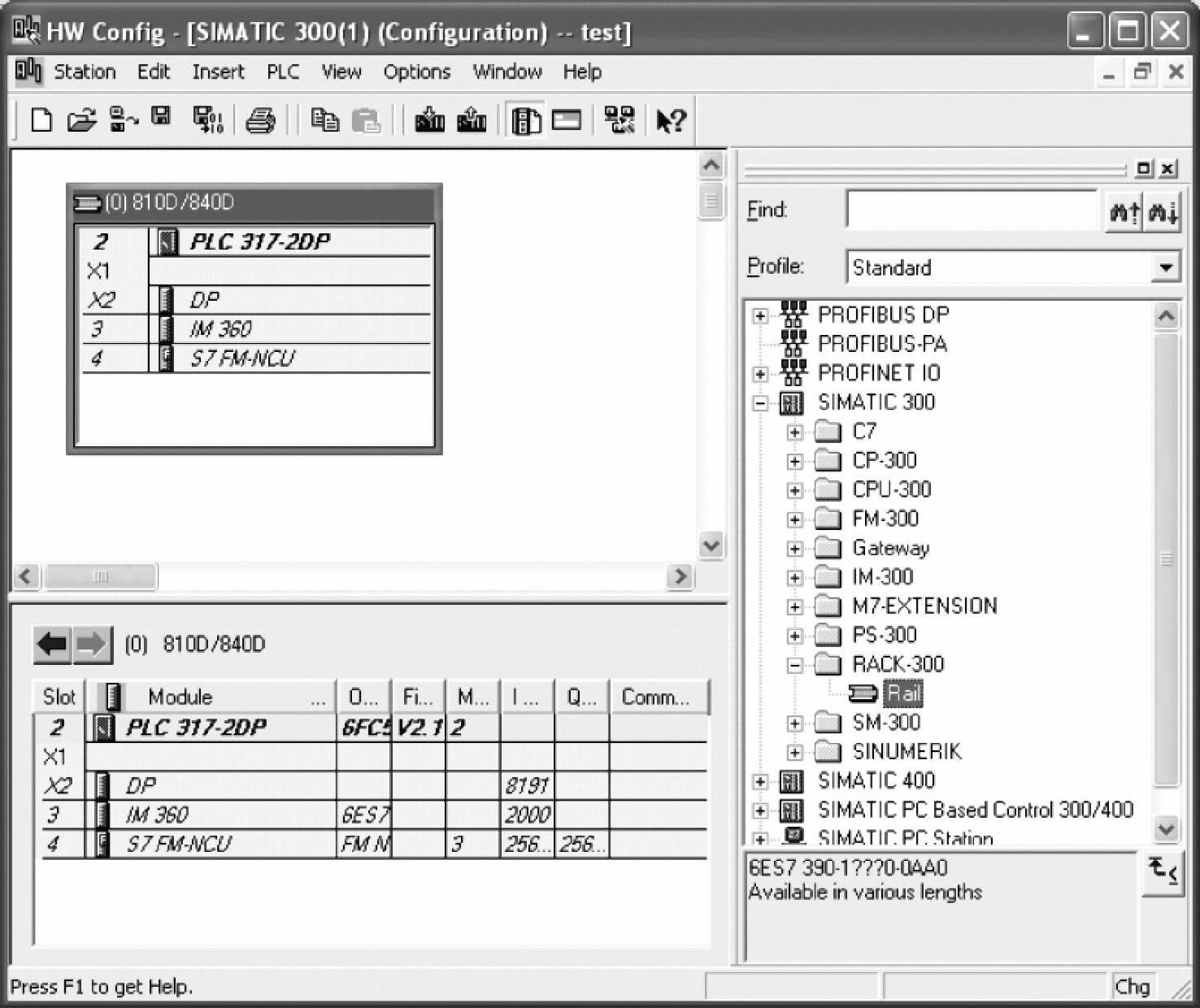Expand the PROFIBUS DP tree node
Screen dimensions: 1200x1008
click(x=760, y=315)
